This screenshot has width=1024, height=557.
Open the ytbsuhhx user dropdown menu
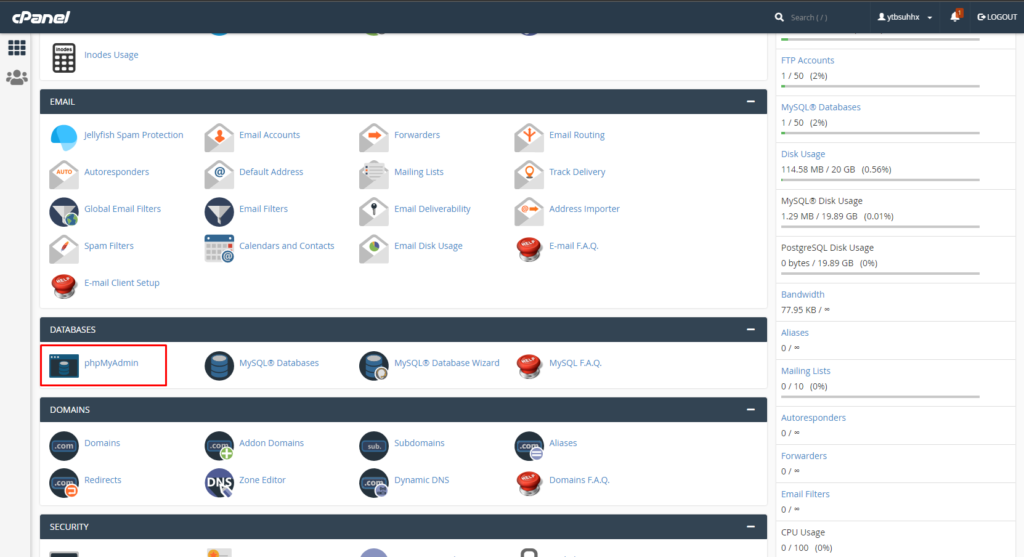pos(905,17)
